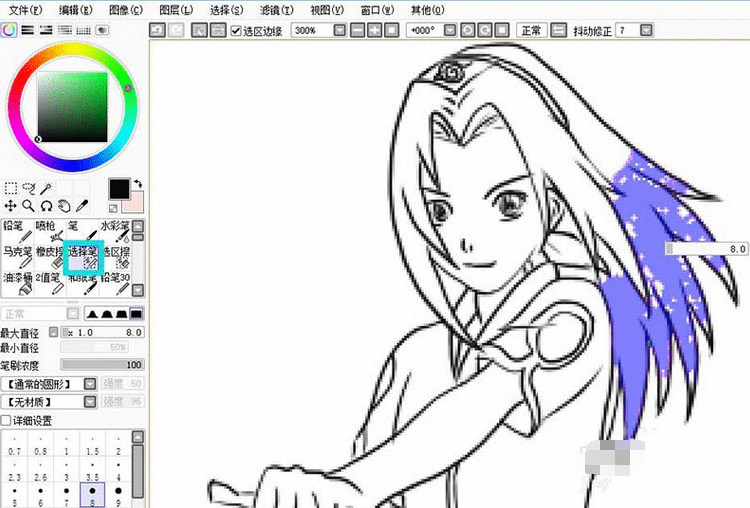Select the 铅笔 (Pencil) brush tool

click(20, 231)
